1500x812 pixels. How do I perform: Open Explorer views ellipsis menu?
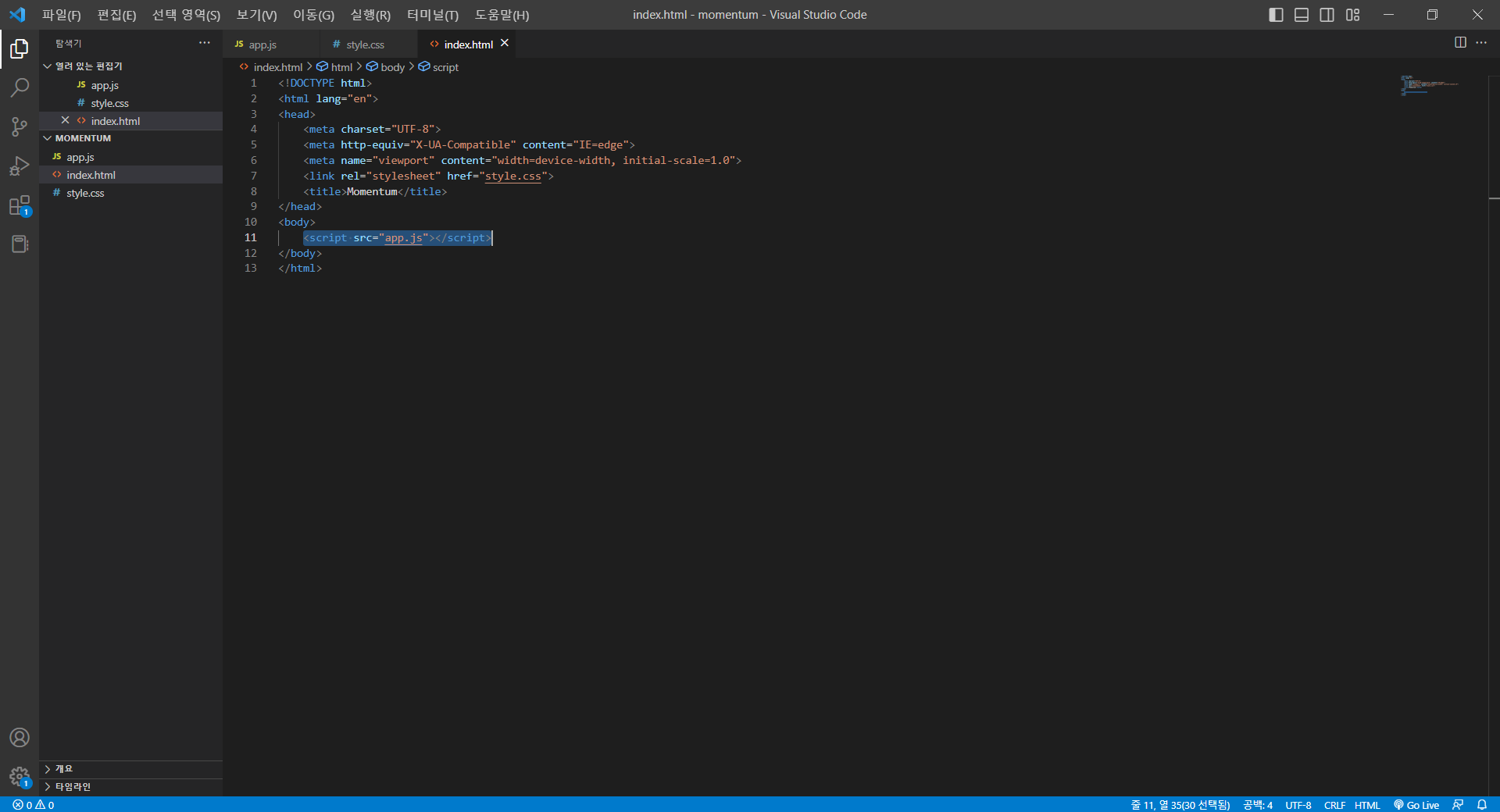click(205, 43)
